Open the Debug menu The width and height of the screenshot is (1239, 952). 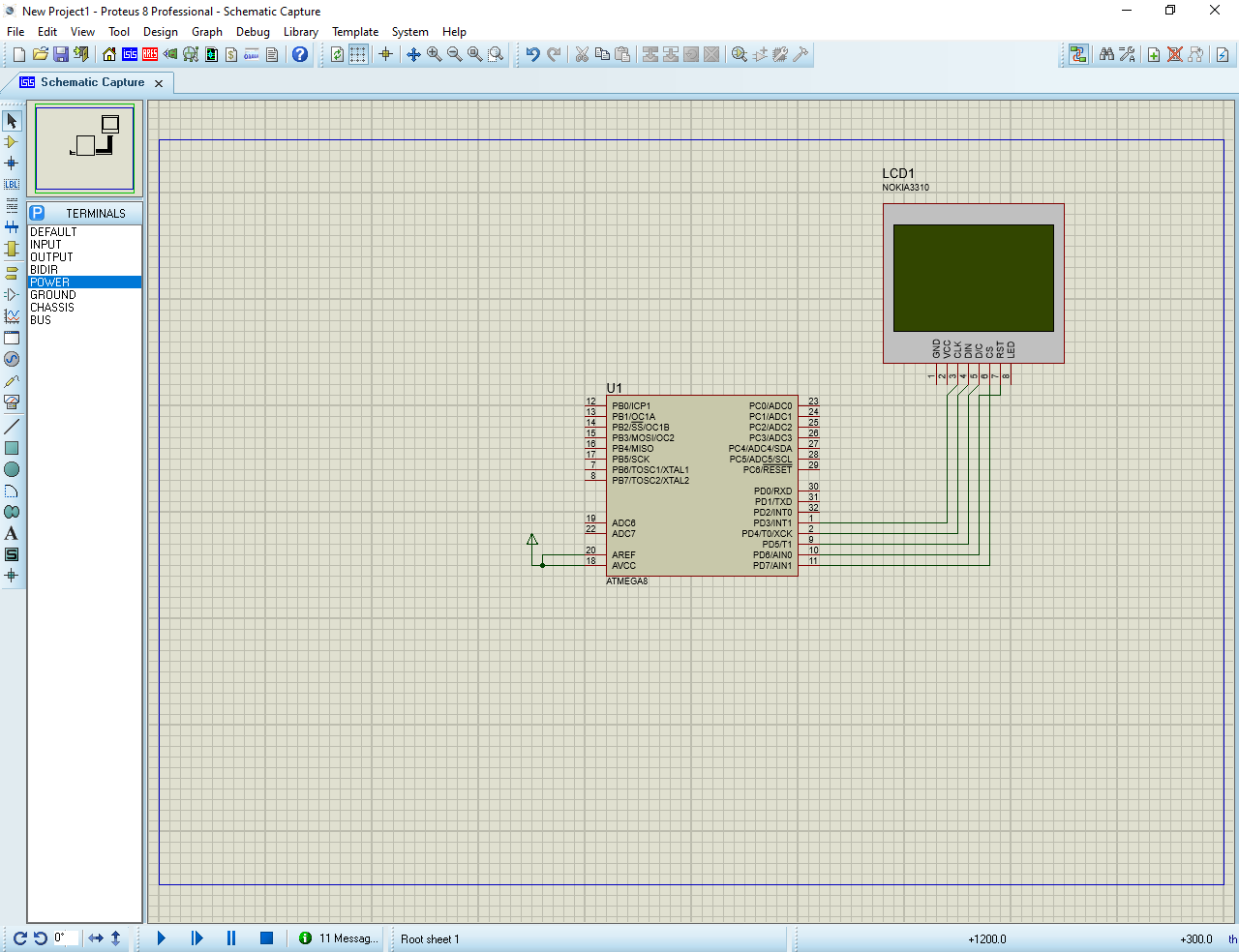pos(253,32)
